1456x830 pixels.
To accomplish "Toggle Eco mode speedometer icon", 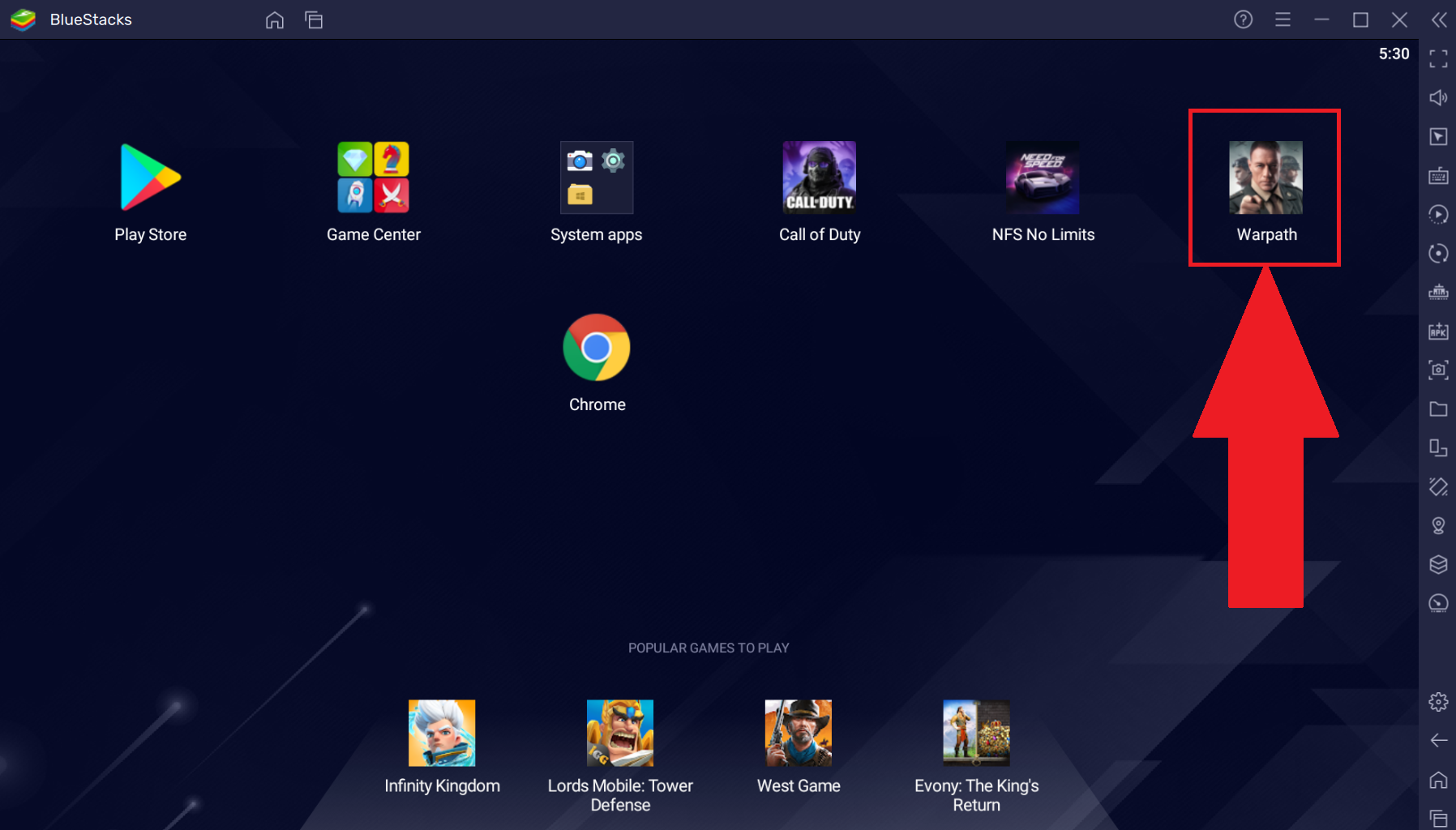I will point(1438,604).
